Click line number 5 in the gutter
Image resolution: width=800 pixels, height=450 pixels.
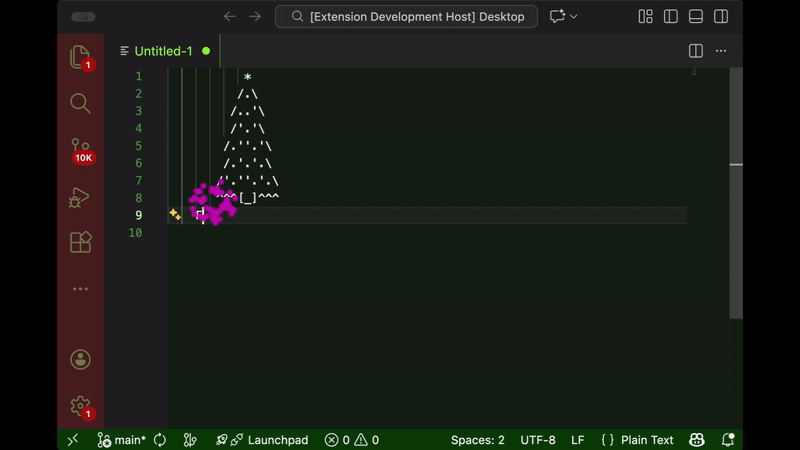pos(139,146)
